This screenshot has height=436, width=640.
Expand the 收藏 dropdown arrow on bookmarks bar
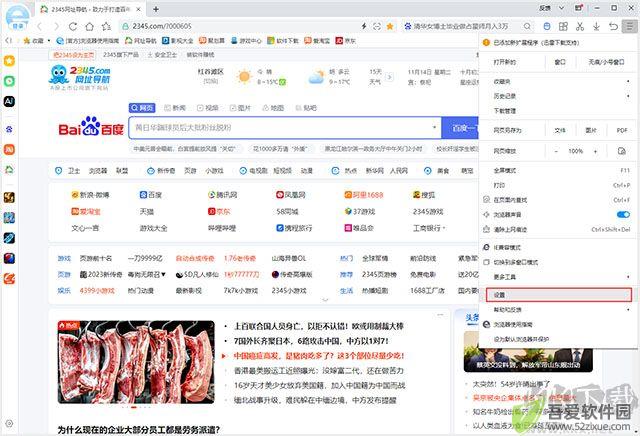[49, 40]
